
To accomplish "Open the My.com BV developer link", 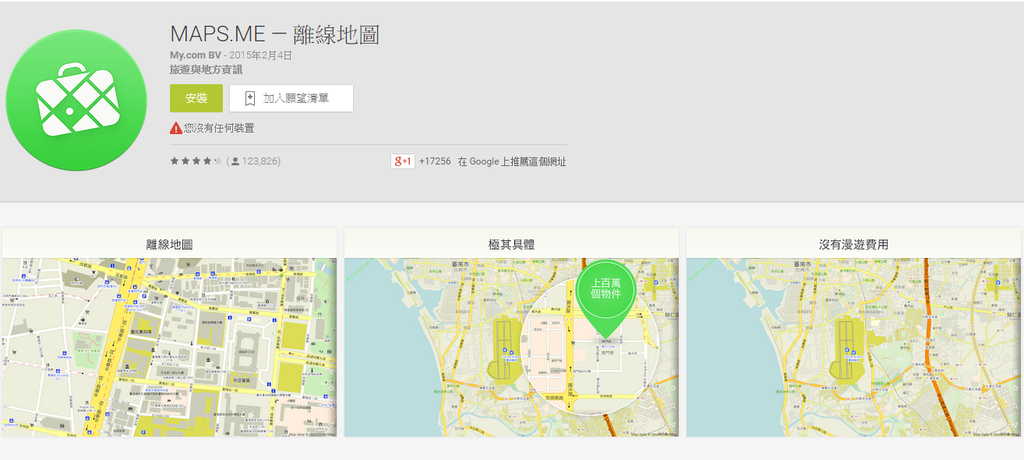I will pos(195,56).
